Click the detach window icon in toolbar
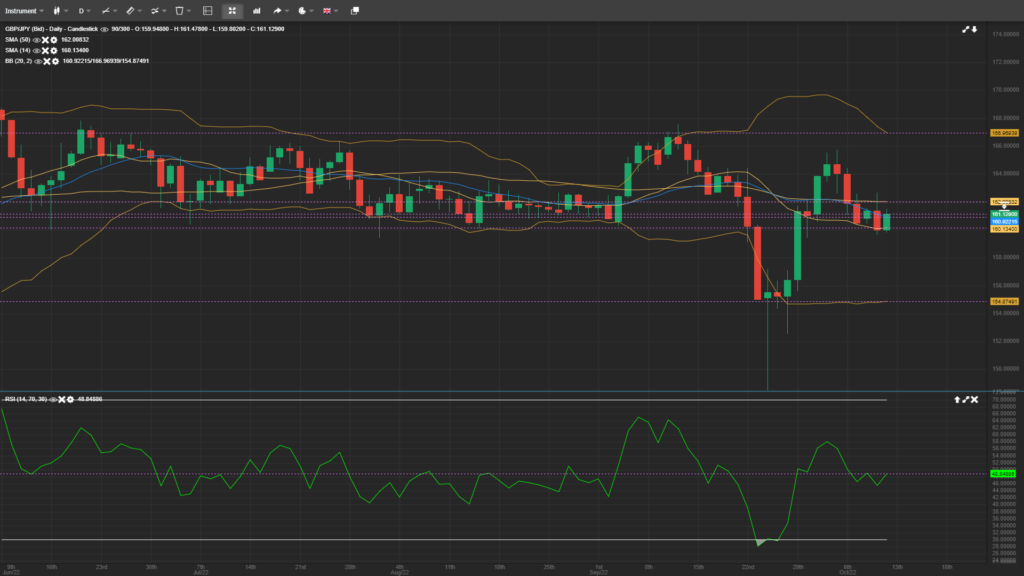Viewport: 1024px width, 576px height. click(x=354, y=10)
